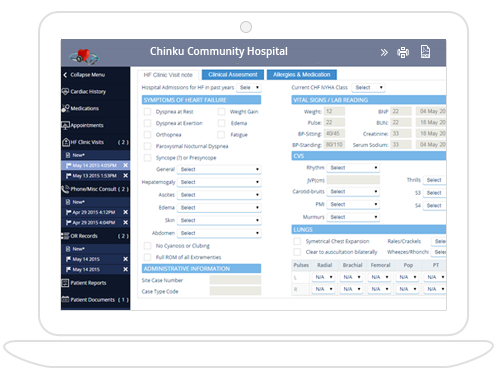Click the heart stethoscope hospital logo
The image size is (500, 379).
(84, 56)
